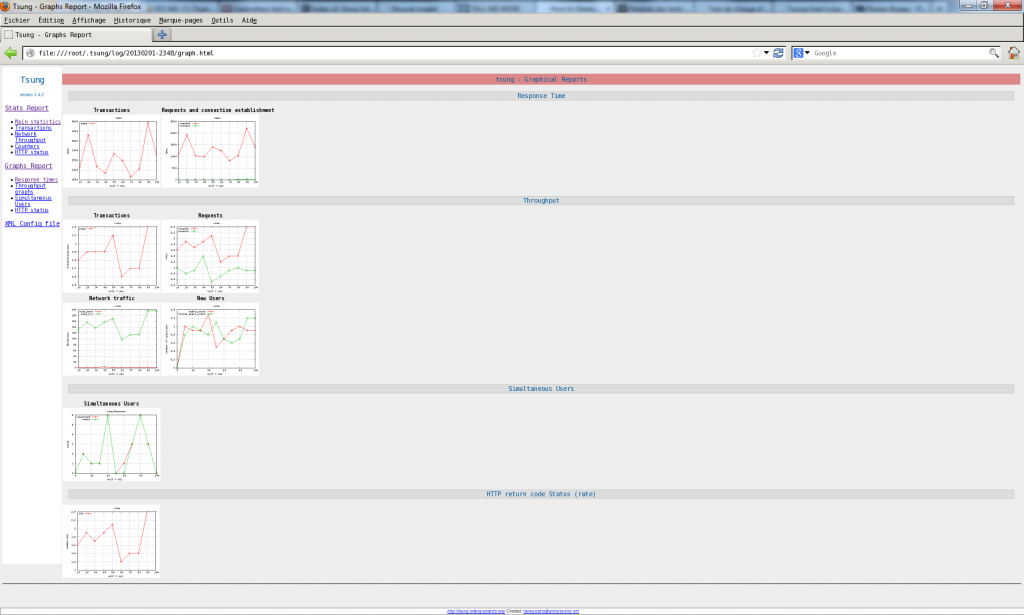Viewport: 1024px width, 615px height.
Task: Click the Simultaneous Users sidebar link
Action: tap(33, 201)
